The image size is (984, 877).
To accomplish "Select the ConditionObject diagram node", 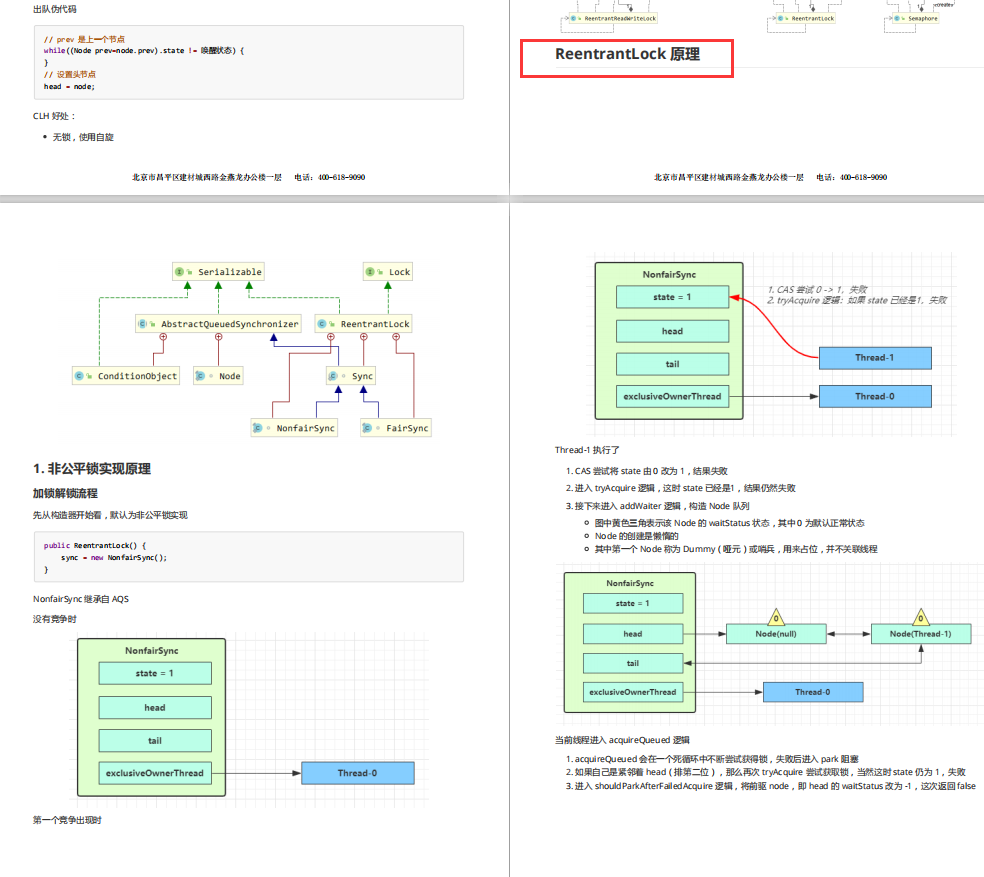I will 126,376.
